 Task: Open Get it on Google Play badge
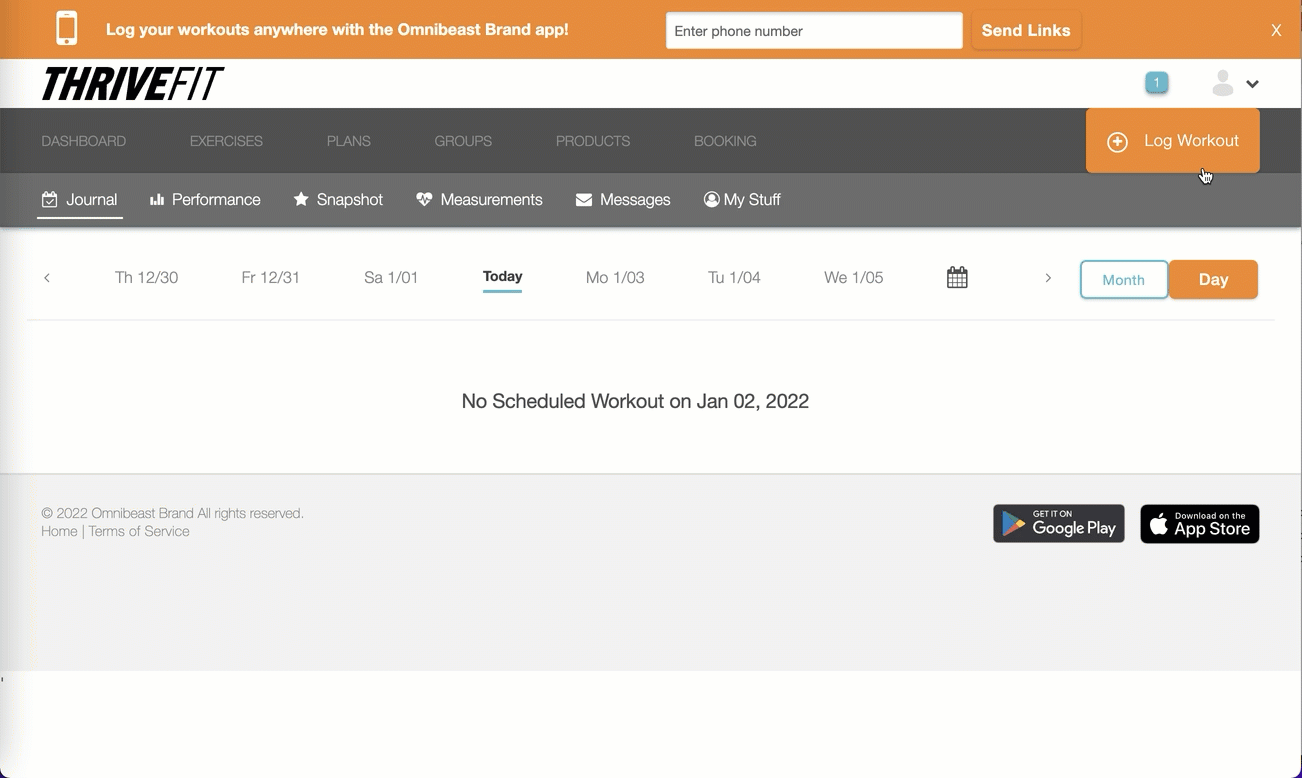click(1058, 524)
